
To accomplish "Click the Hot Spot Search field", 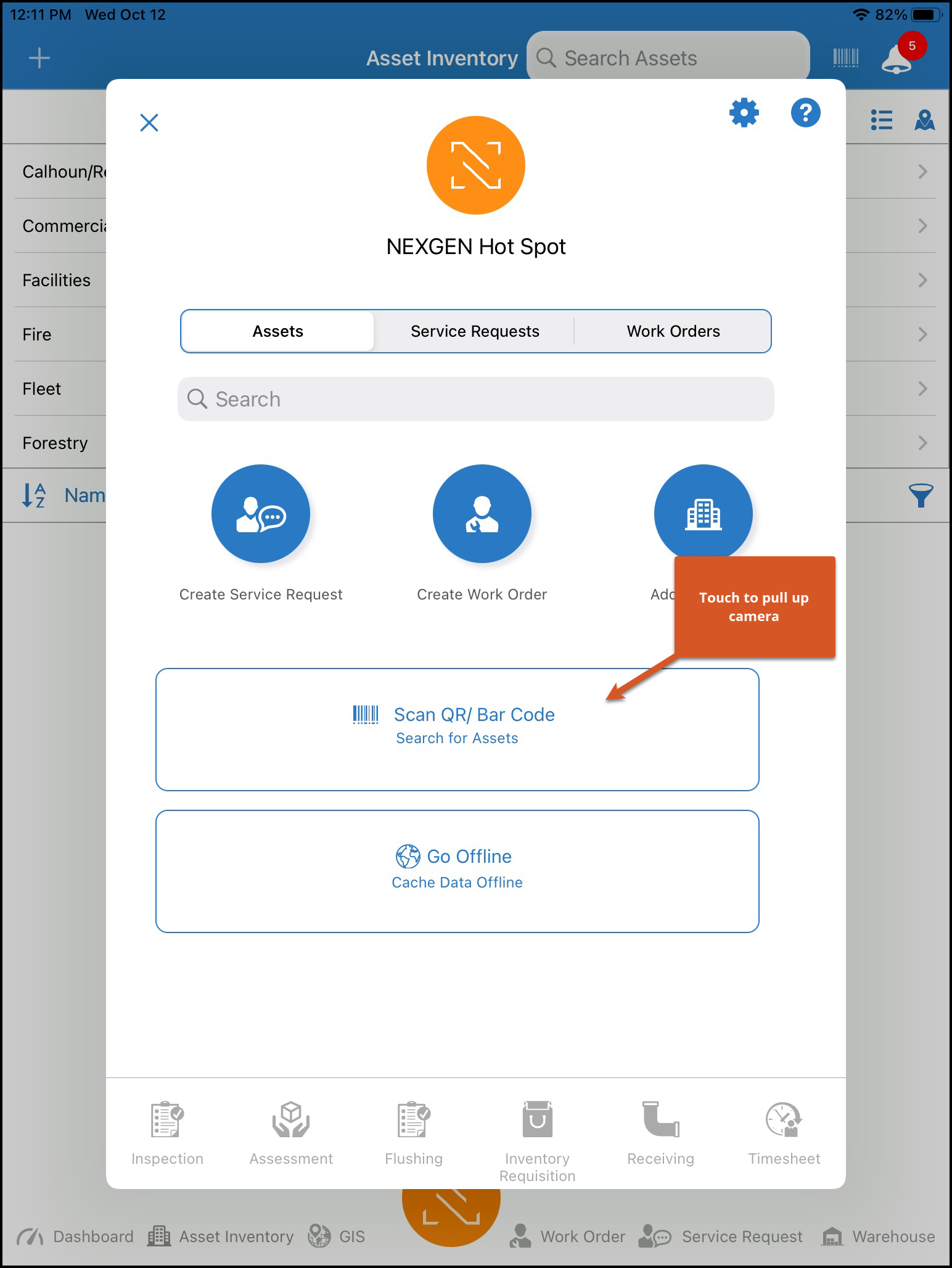I will (476, 399).
